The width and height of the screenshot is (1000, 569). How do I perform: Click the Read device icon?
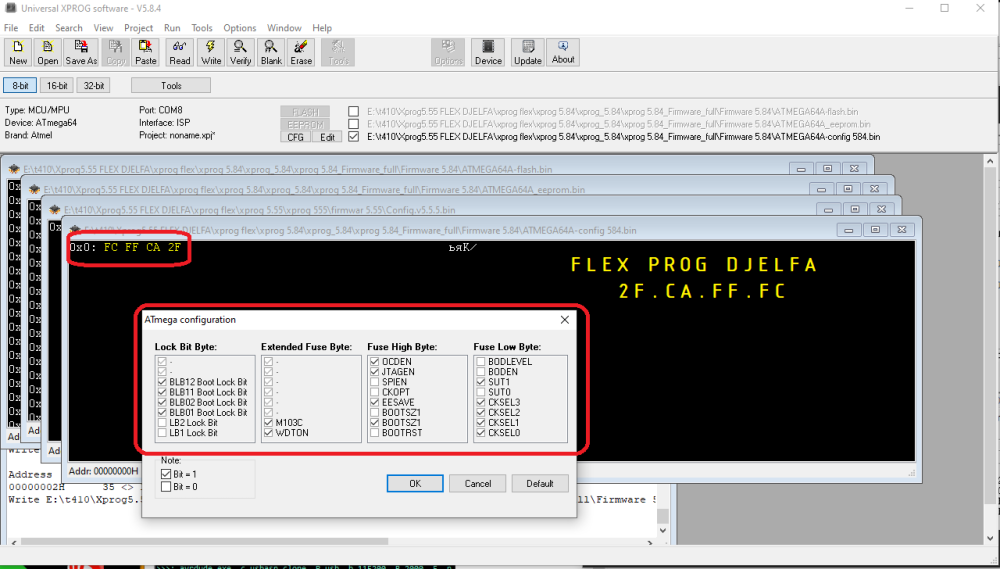pos(179,52)
